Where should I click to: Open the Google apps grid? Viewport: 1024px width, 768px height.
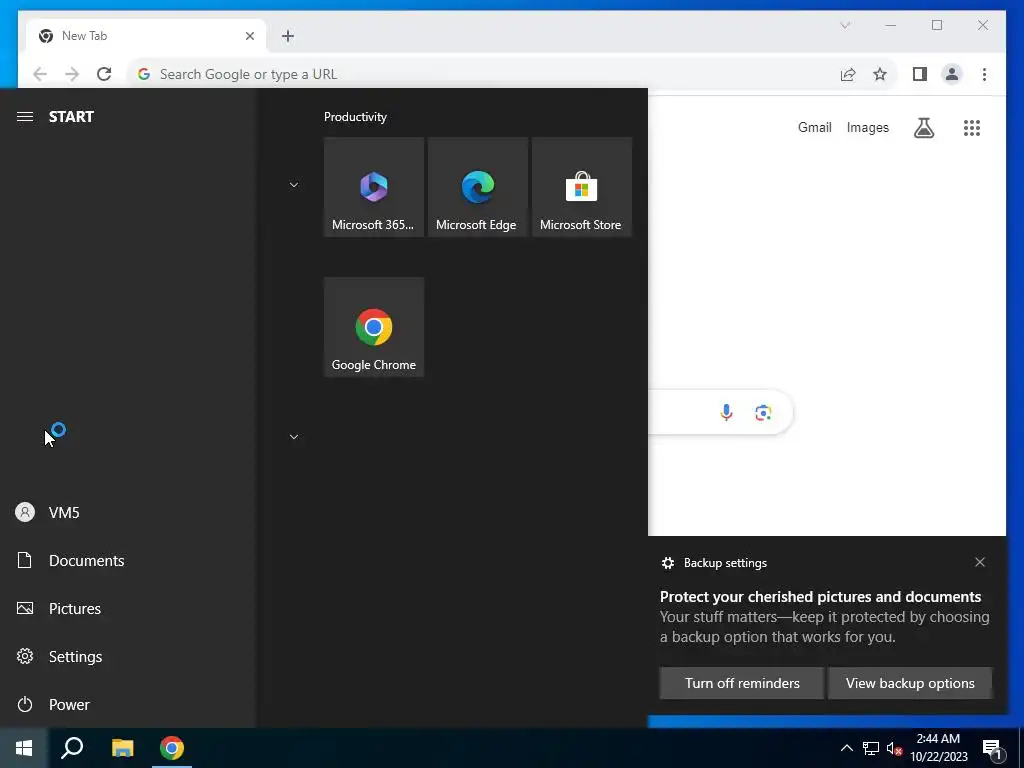[x=972, y=128]
